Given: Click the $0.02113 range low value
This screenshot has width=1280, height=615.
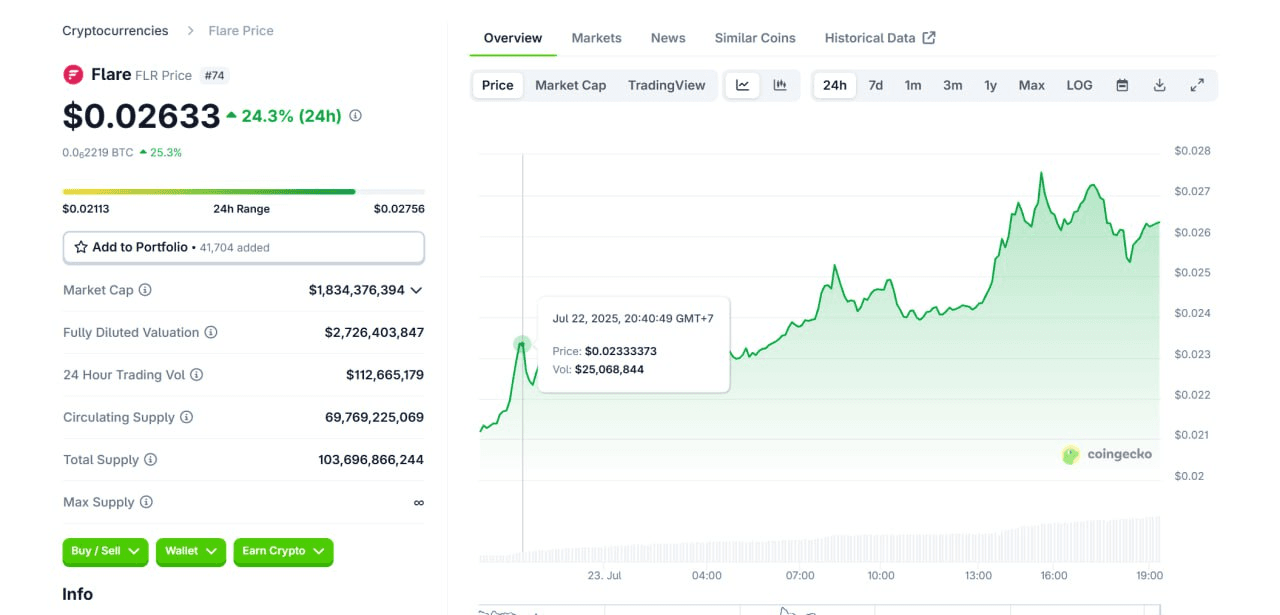Looking at the screenshot, I should (x=86, y=209).
